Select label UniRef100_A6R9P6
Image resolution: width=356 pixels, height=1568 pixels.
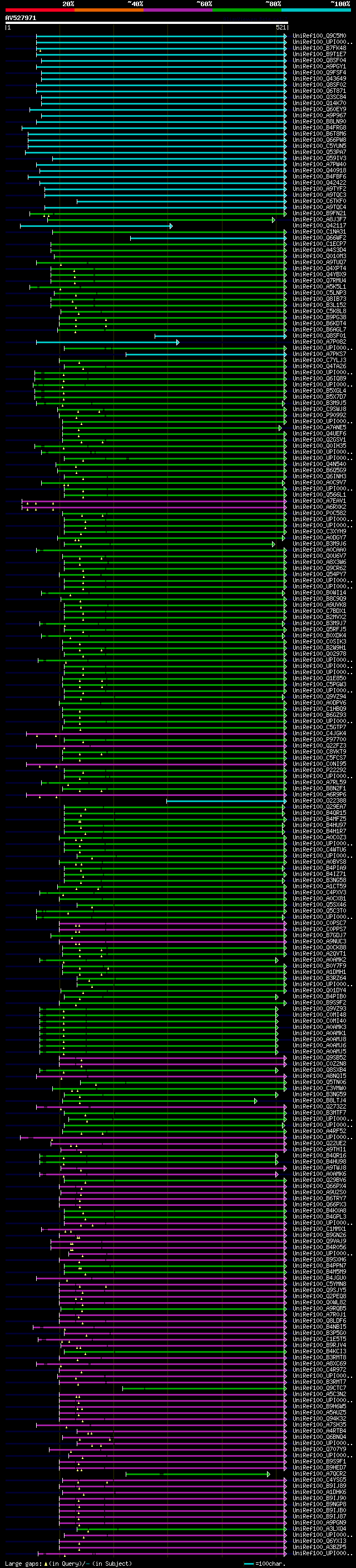click(319, 795)
